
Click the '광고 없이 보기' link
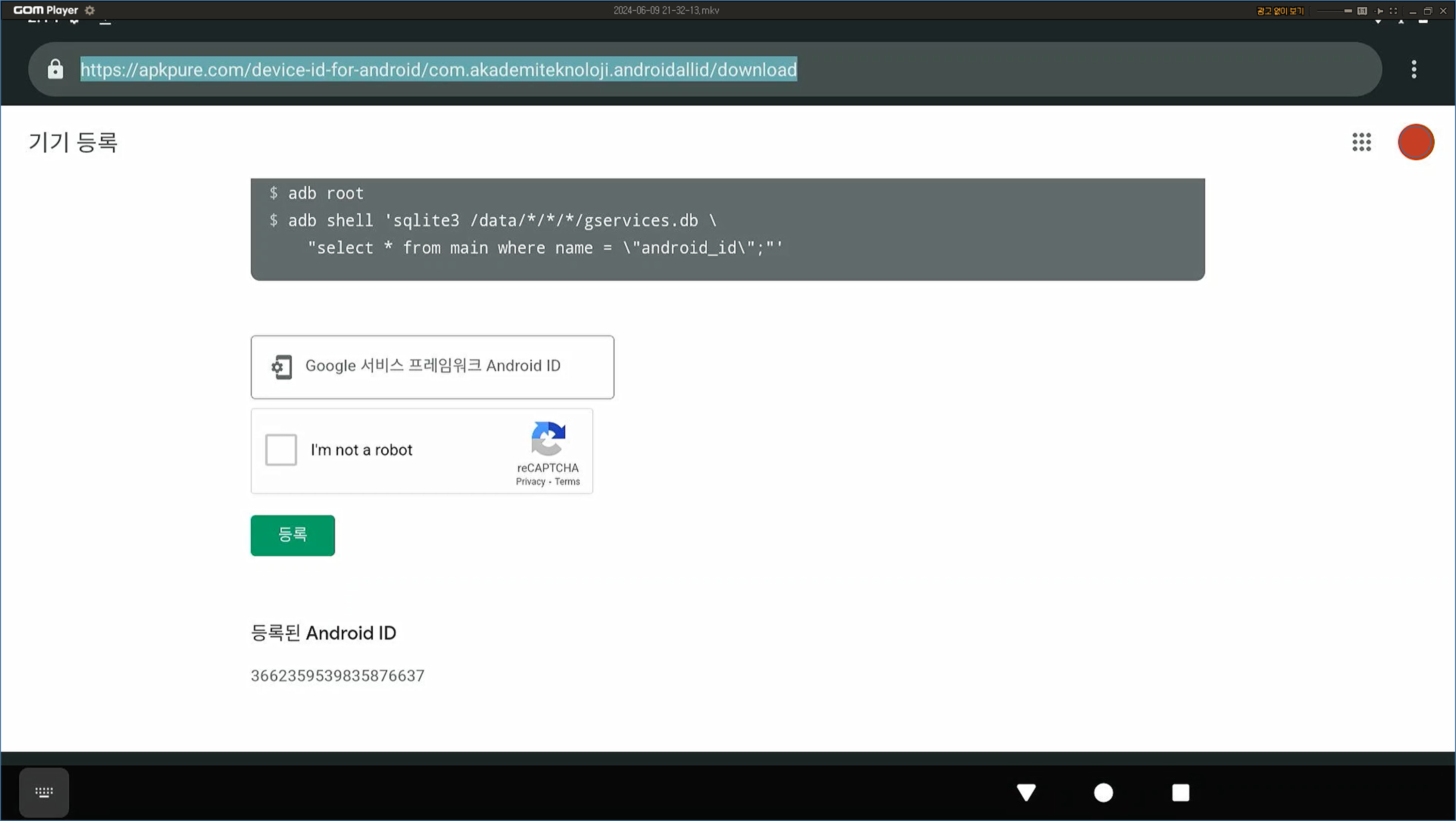click(1280, 11)
